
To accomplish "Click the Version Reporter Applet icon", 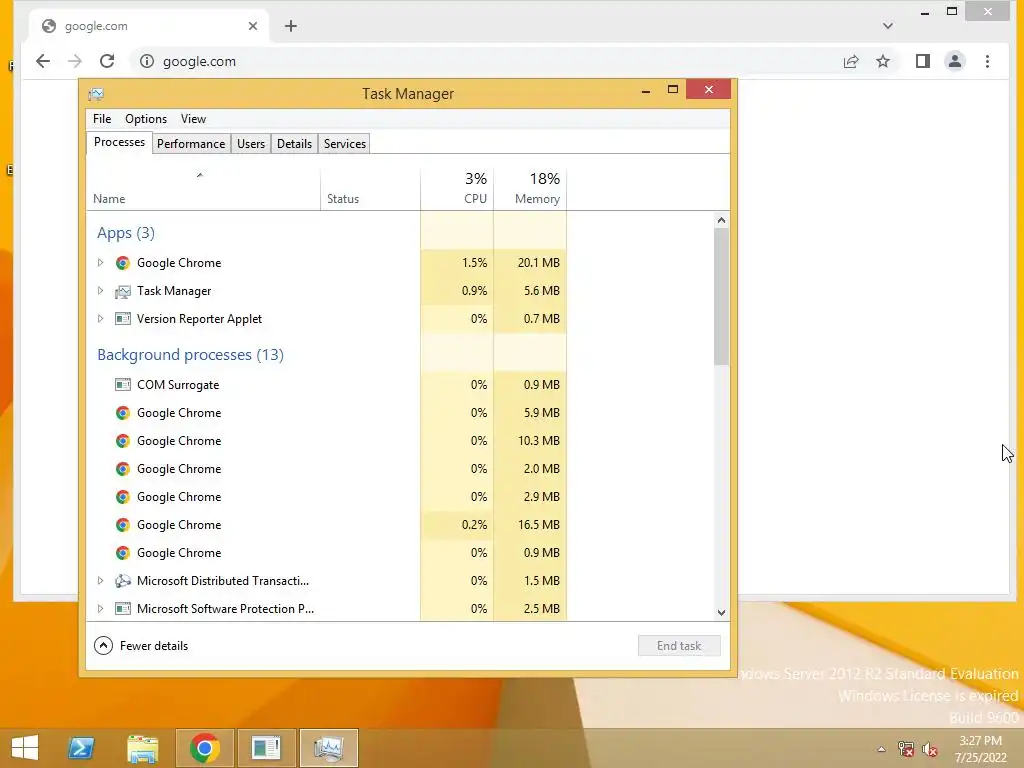I will pos(123,319).
